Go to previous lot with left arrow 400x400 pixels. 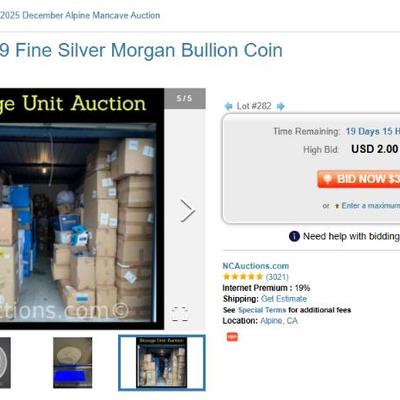click(x=228, y=106)
